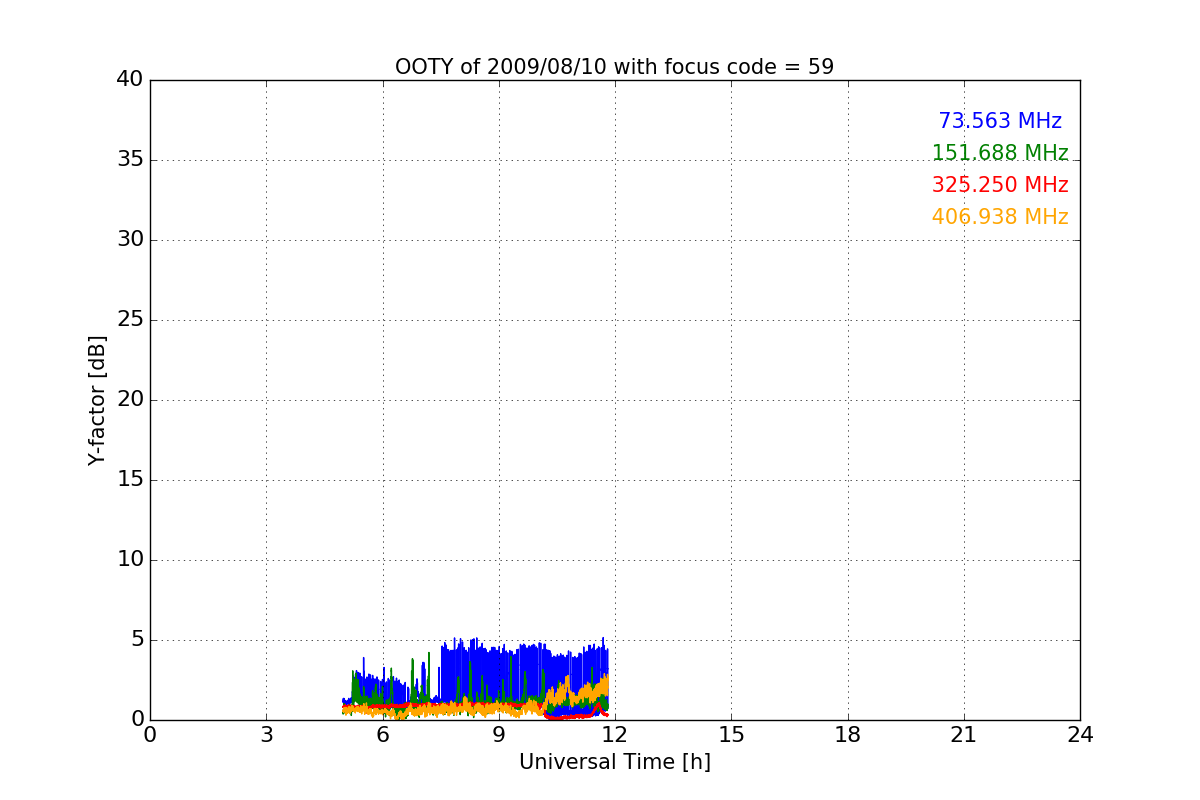Click the 'Y-factor [dB]' axis label
Screen dimensions: 1200x800
(x=97, y=400)
